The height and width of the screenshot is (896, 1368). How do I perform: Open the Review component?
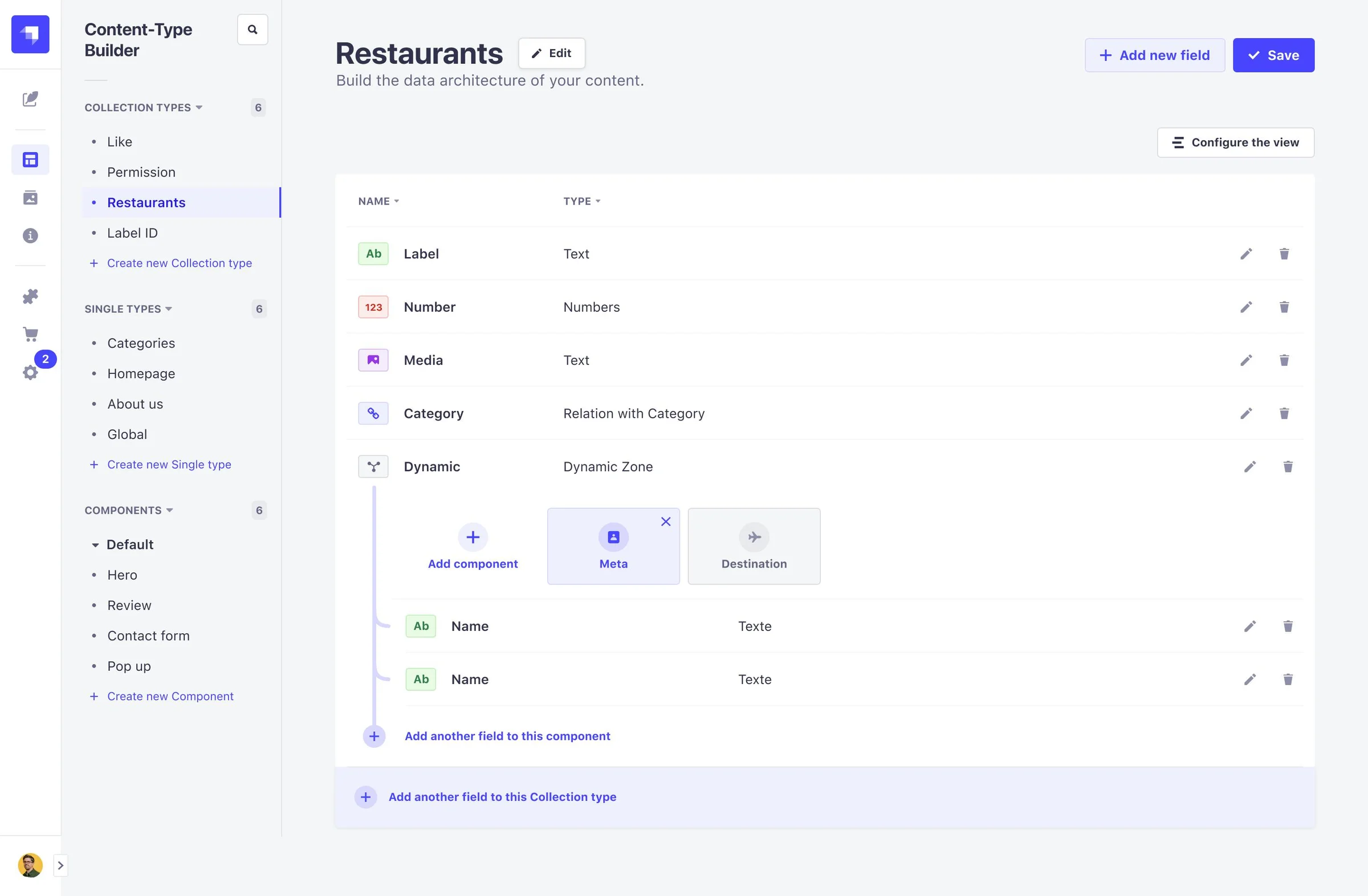click(x=129, y=606)
